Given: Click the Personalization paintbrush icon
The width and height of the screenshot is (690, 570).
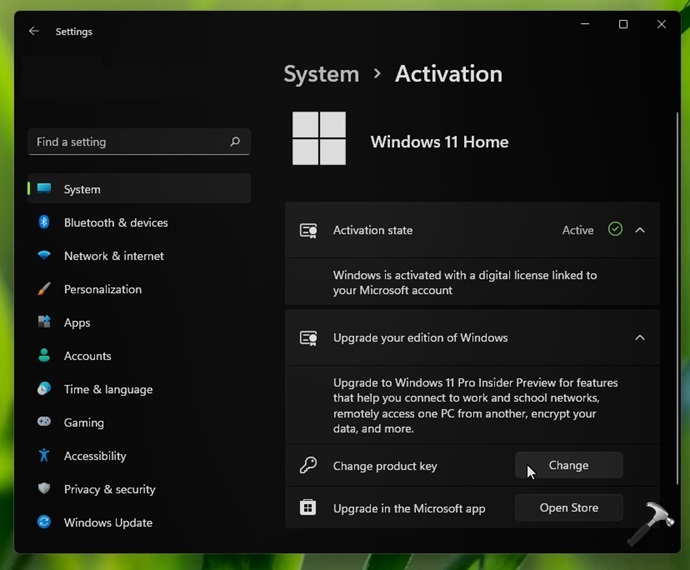Looking at the screenshot, I should click(x=44, y=289).
